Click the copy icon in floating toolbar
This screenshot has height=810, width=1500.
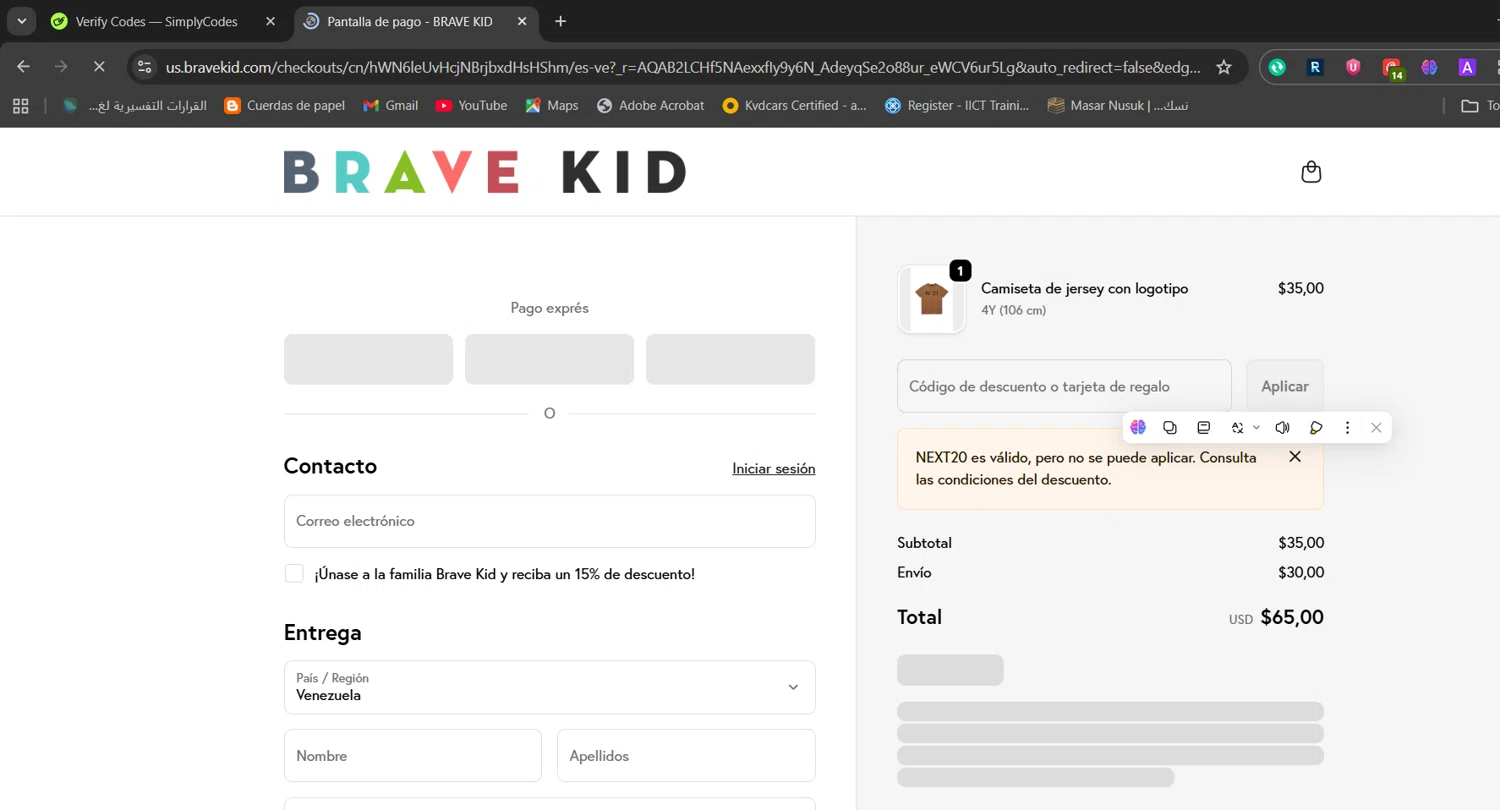(1170, 428)
